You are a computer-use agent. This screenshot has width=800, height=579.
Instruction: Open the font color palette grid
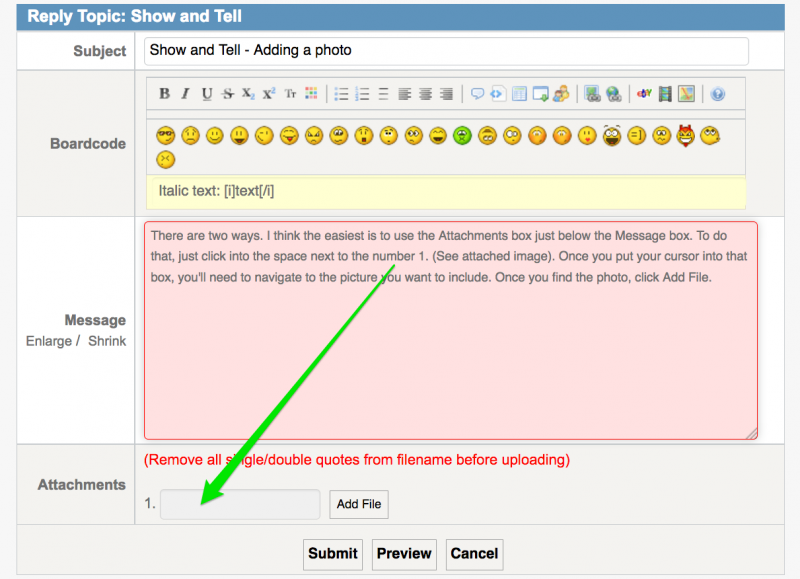coord(311,94)
